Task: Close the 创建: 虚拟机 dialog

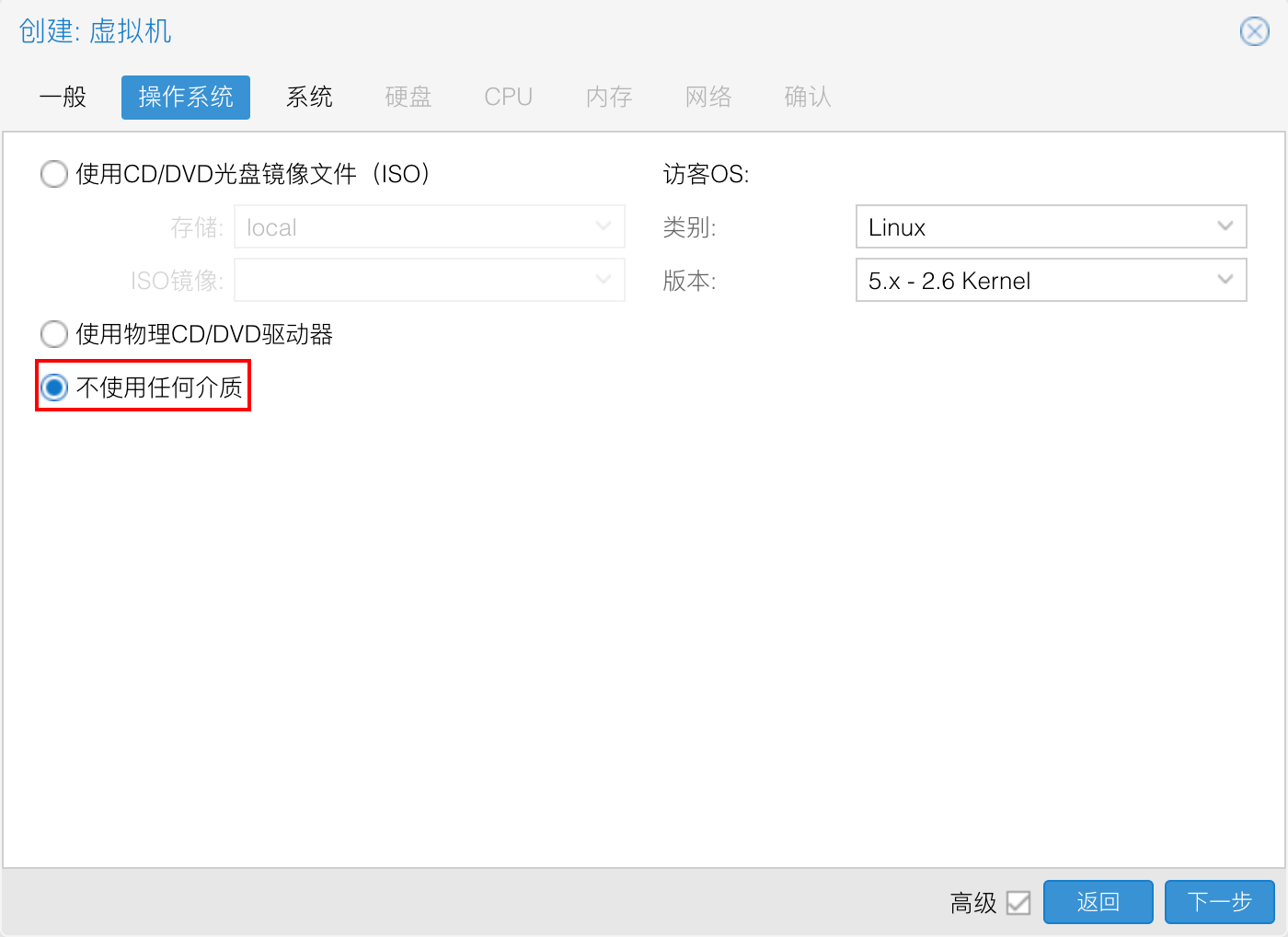Action: [1254, 31]
